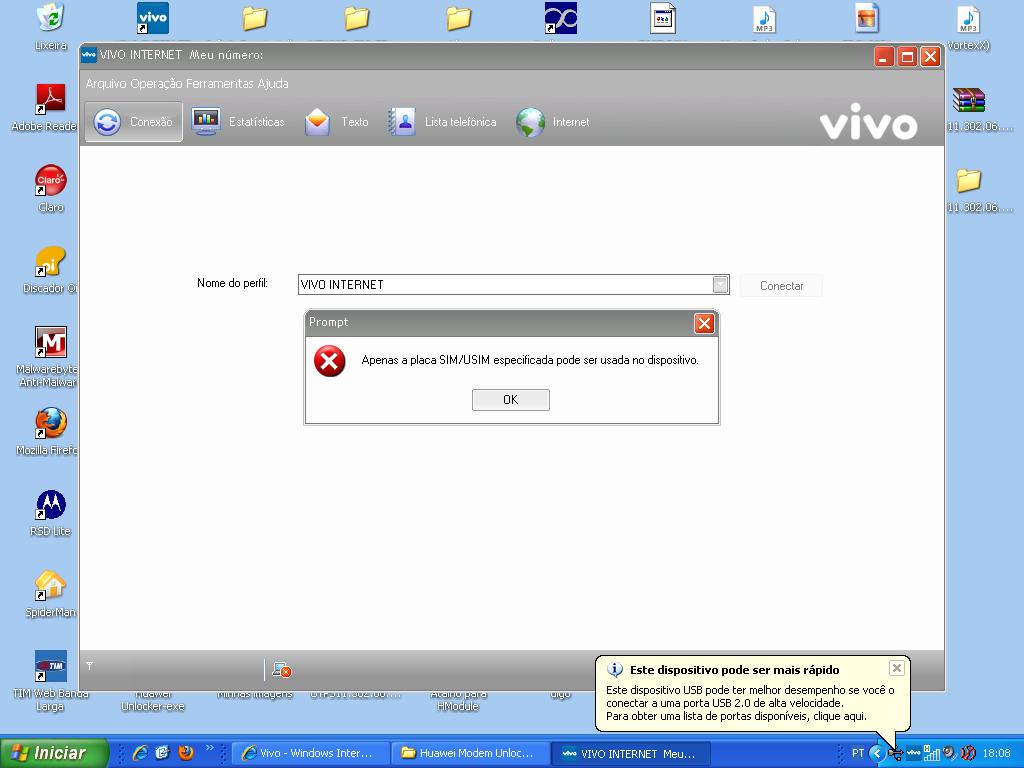This screenshot has height=768, width=1024.
Task: Close the USB speed balloon tip
Action: [x=897, y=668]
